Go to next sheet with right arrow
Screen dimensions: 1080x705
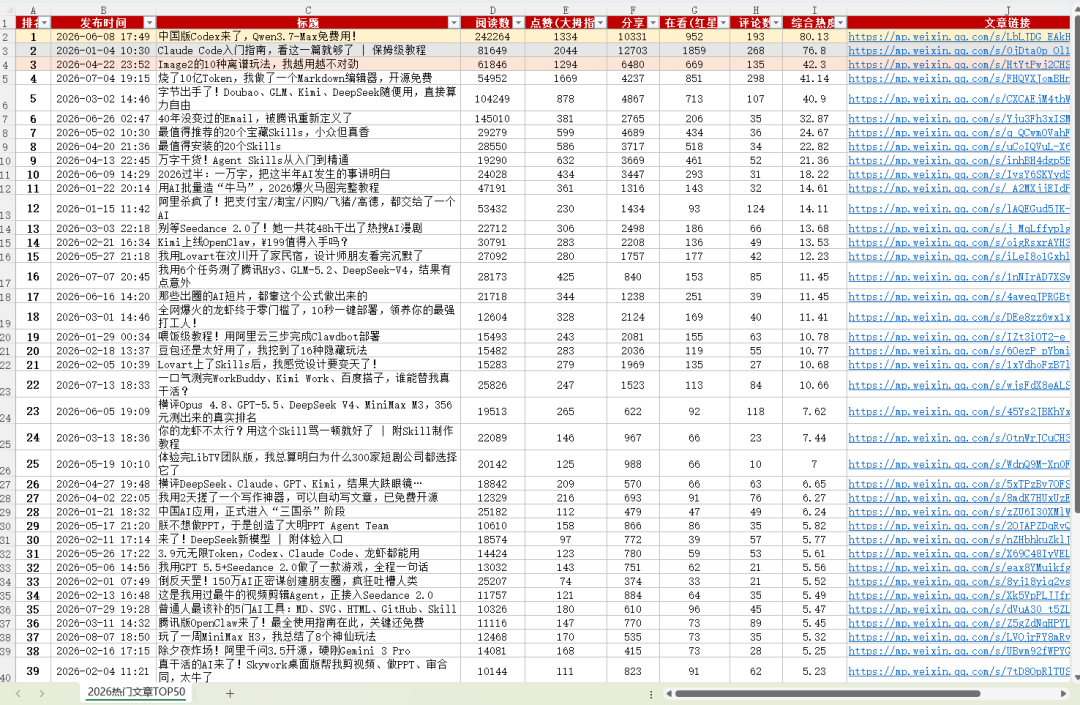click(x=42, y=693)
